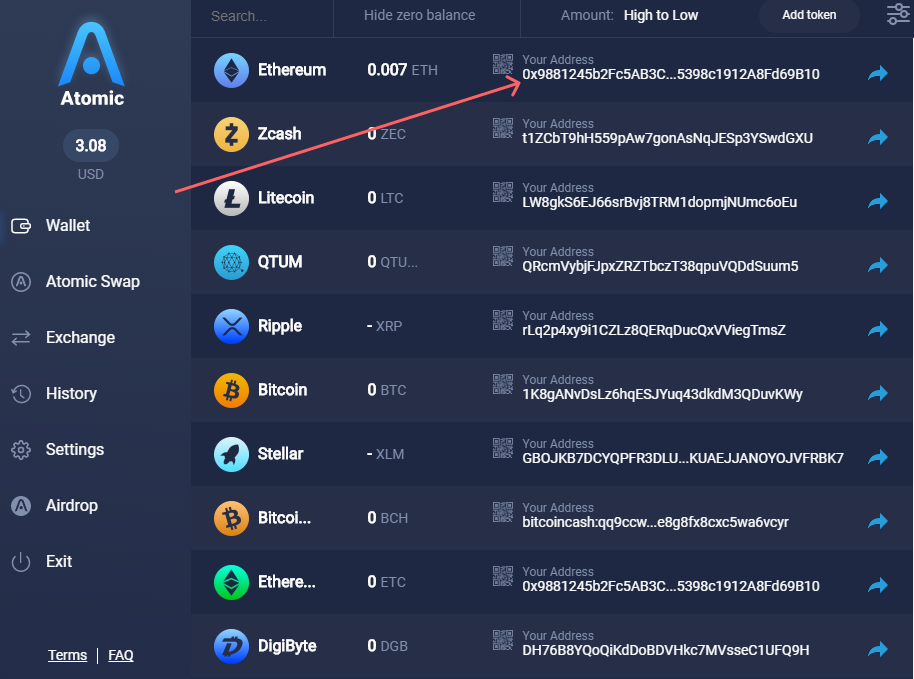Viewport: 914px width, 679px height.
Task: Click the send arrow for Ethereum Classic ETC
Action: coord(878,586)
